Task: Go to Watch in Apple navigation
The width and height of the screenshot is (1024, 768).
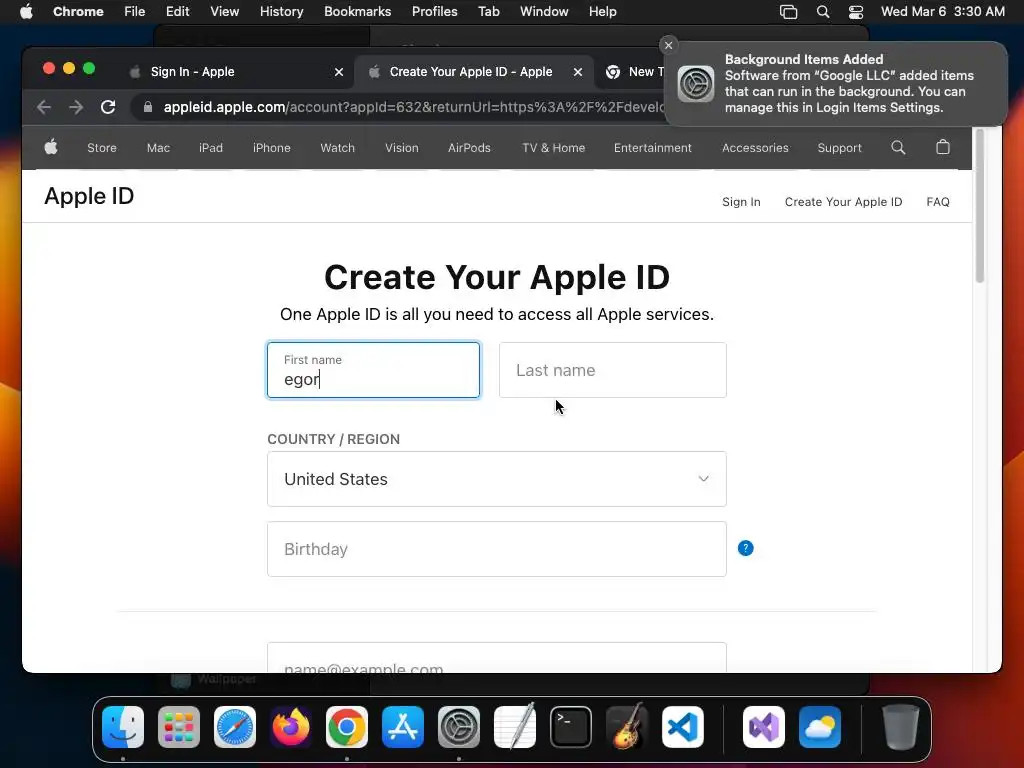Action: (338, 148)
